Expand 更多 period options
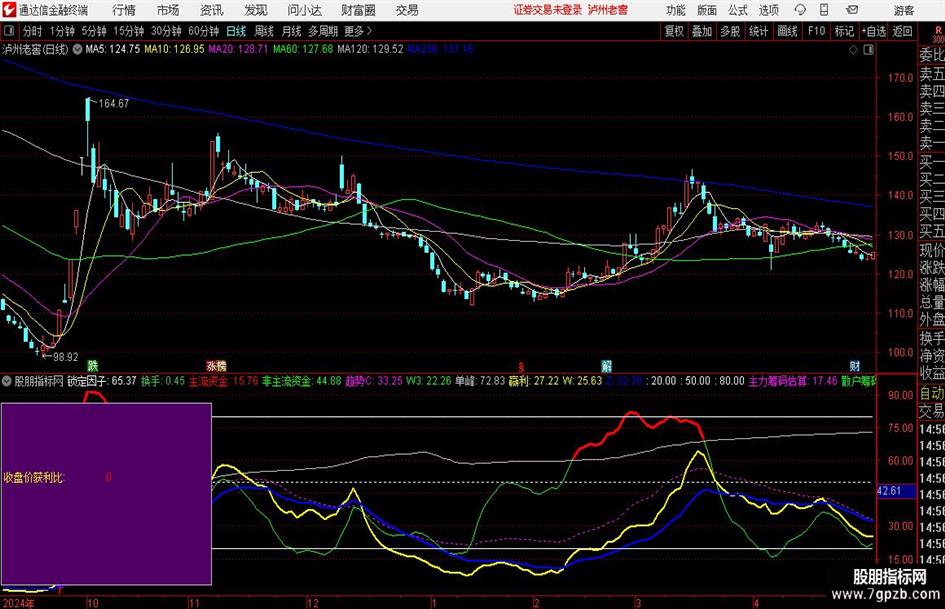This screenshot has width=945, height=609. tap(357, 31)
